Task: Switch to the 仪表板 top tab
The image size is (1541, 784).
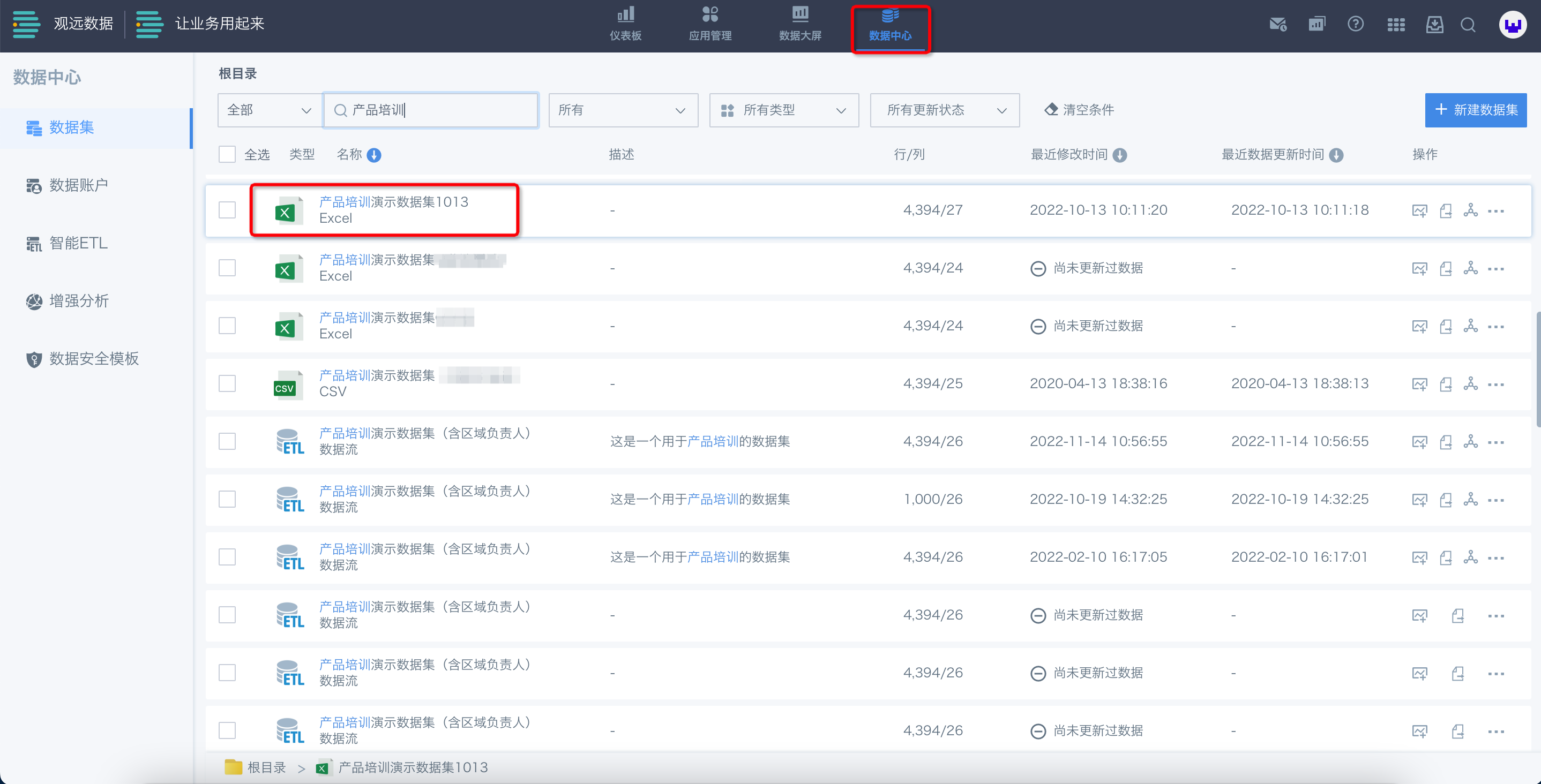Action: [x=625, y=25]
